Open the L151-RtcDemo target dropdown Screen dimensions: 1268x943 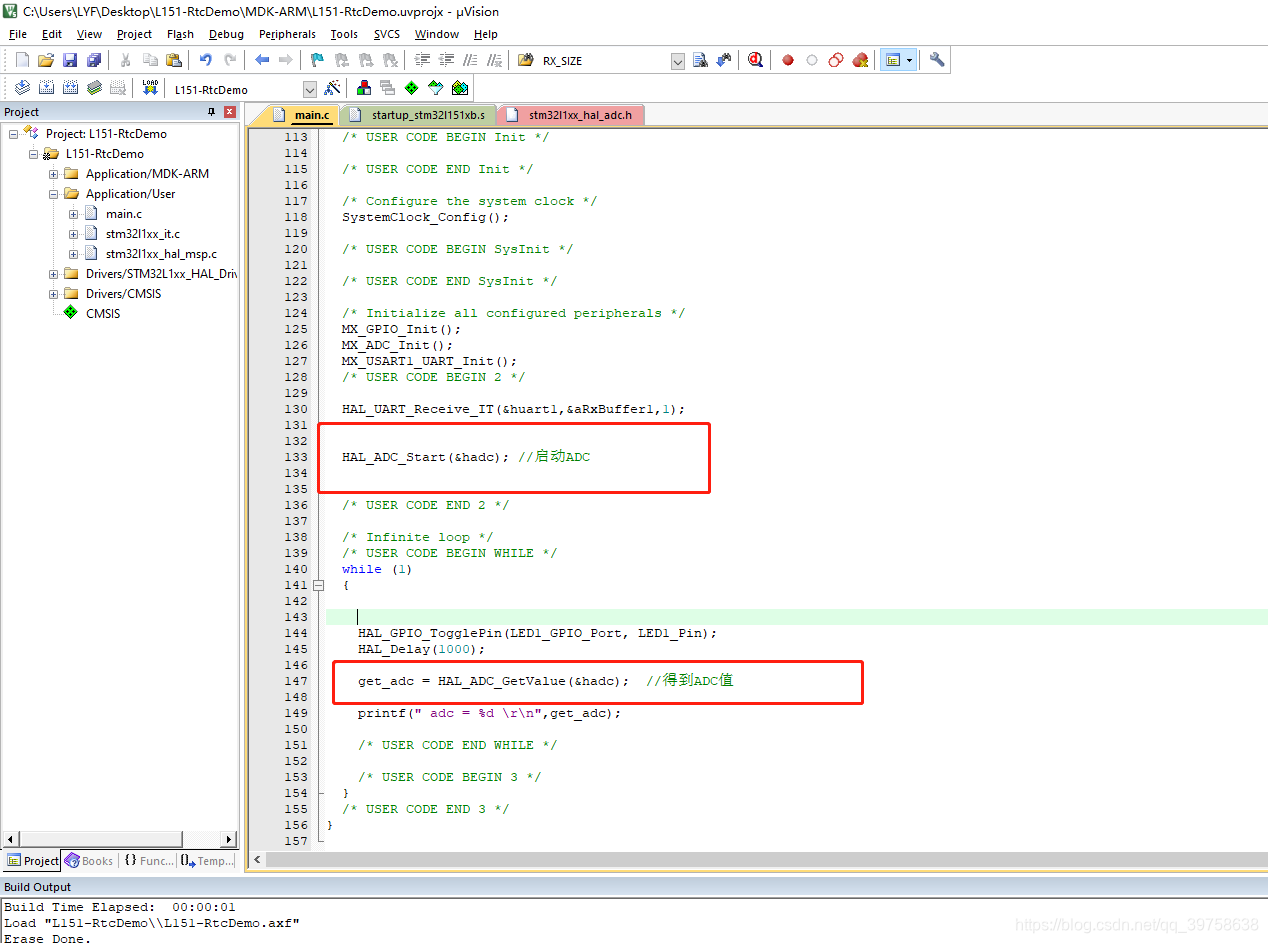308,87
